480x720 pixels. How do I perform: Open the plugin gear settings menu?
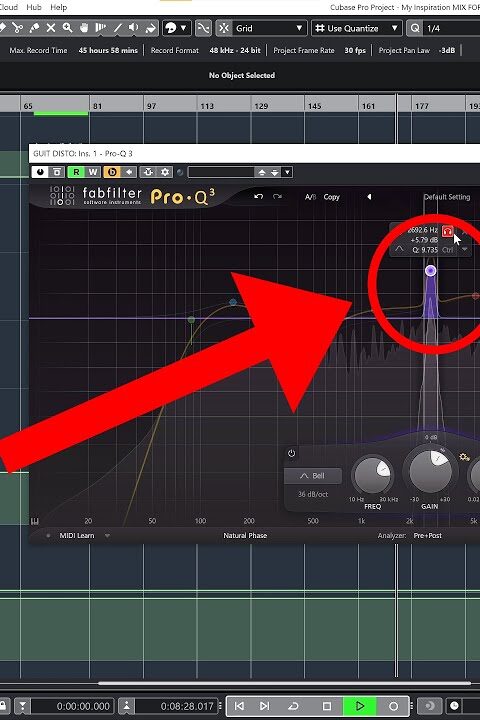tap(165, 172)
